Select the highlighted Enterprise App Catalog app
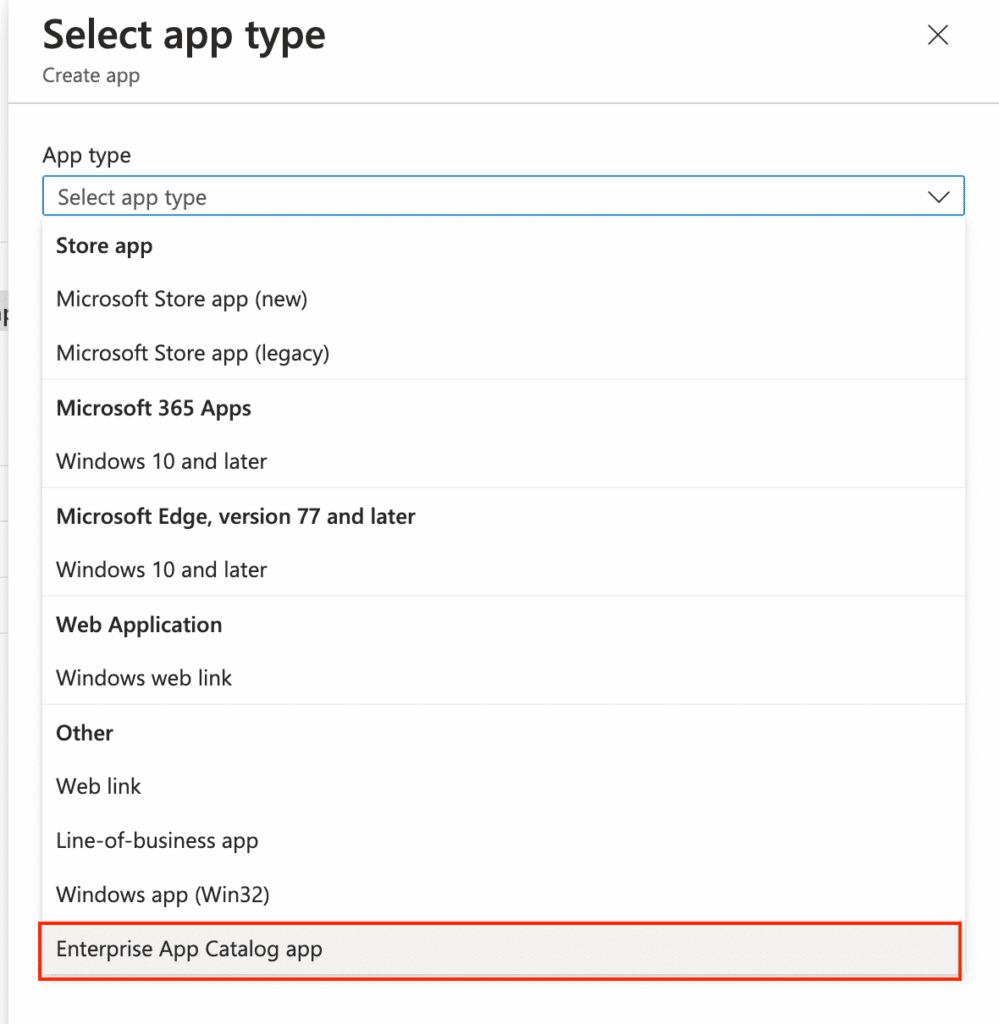 tap(189, 949)
